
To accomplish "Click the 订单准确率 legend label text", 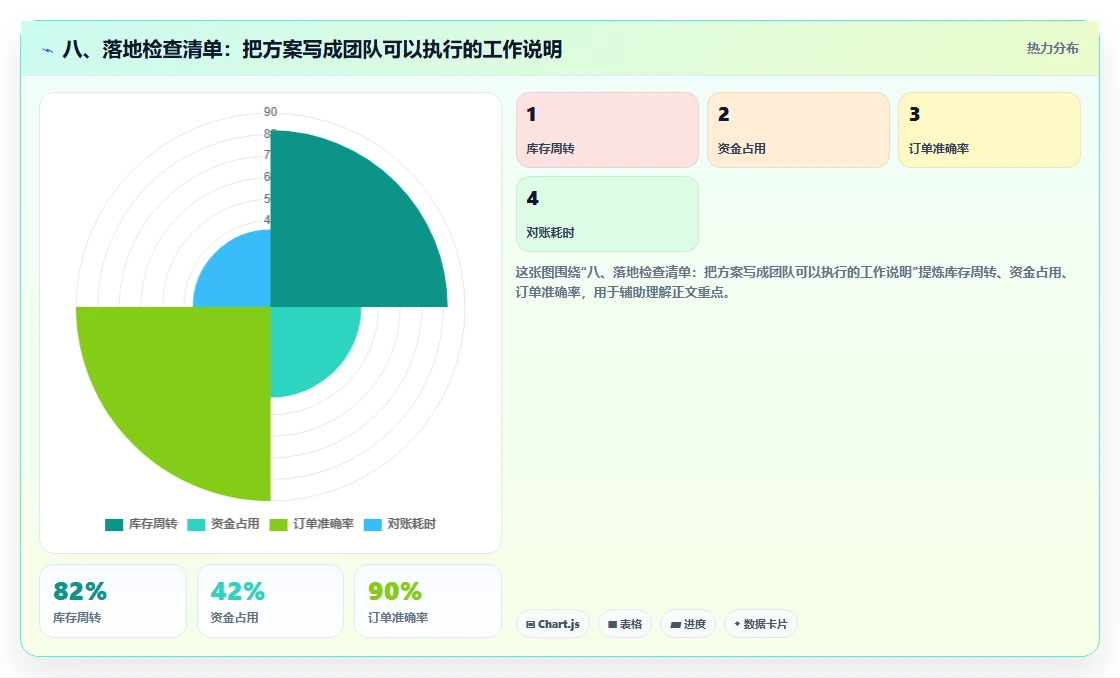I will 324,524.
